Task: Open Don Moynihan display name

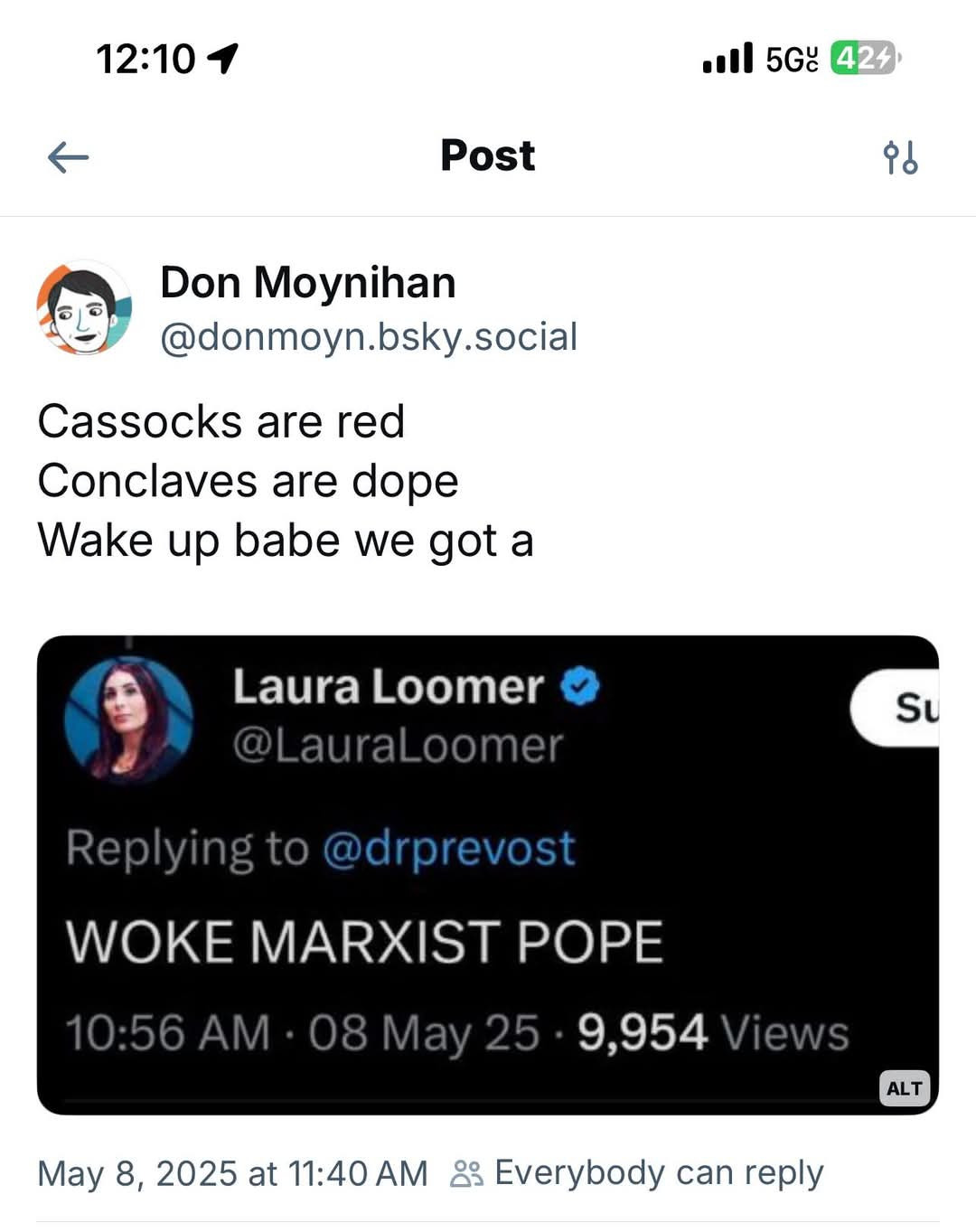Action: 308,282
